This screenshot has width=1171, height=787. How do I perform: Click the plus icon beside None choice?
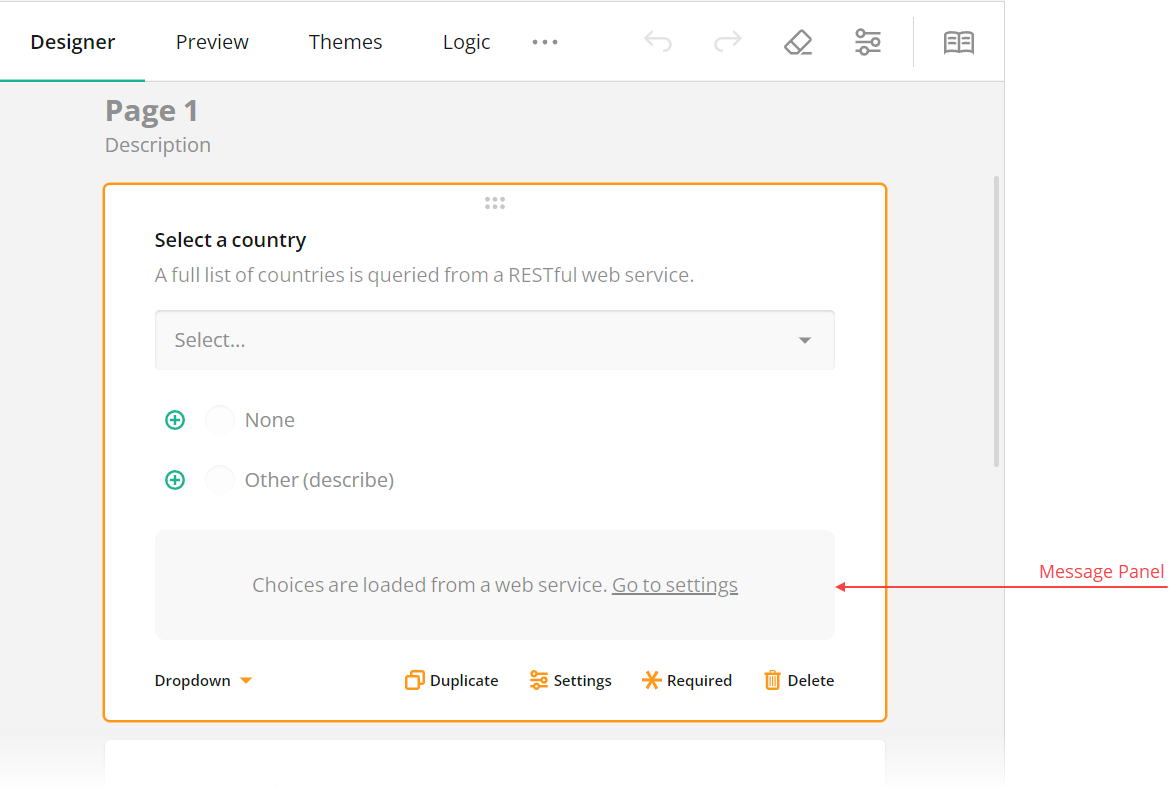click(x=175, y=419)
